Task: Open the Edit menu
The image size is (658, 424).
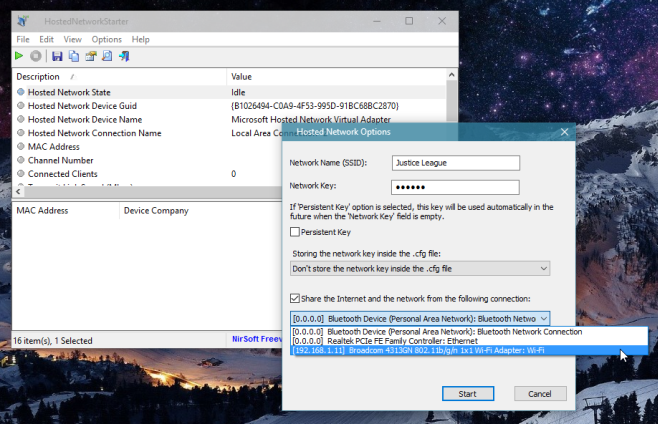Action: tap(47, 39)
